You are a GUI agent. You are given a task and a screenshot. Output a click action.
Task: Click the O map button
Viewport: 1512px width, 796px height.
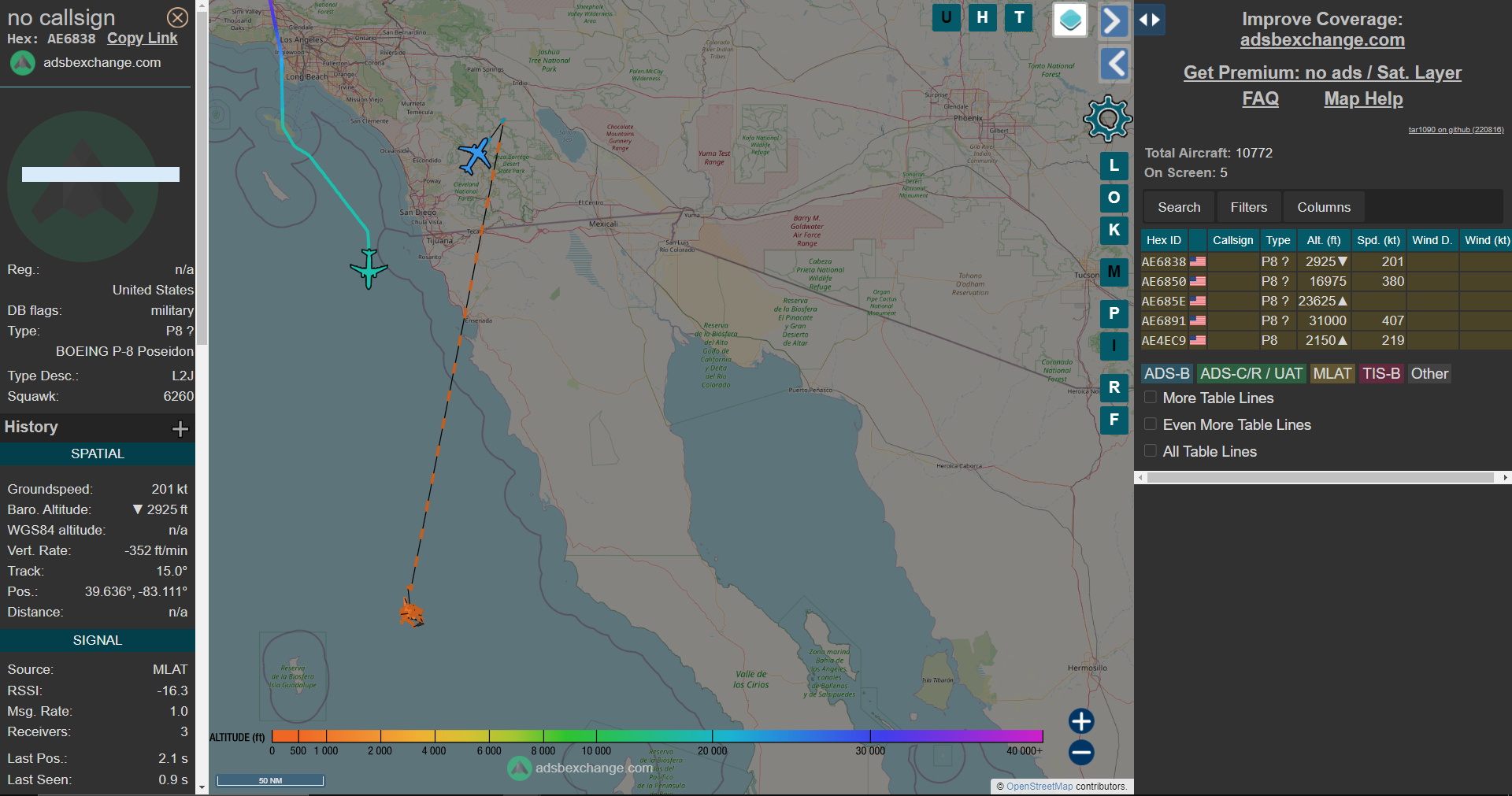[x=1114, y=198]
